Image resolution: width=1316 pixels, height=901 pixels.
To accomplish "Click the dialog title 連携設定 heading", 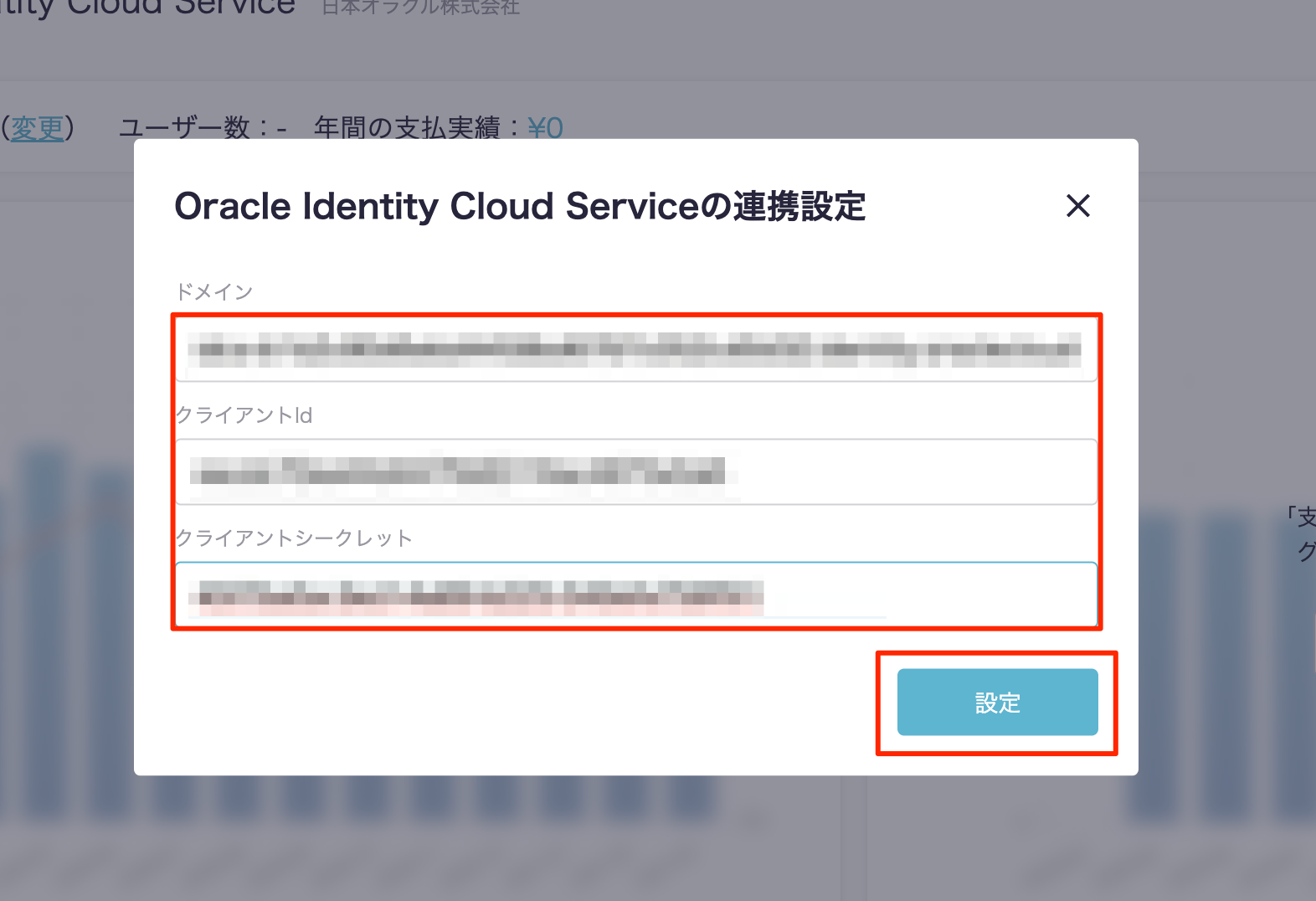I will point(519,206).
